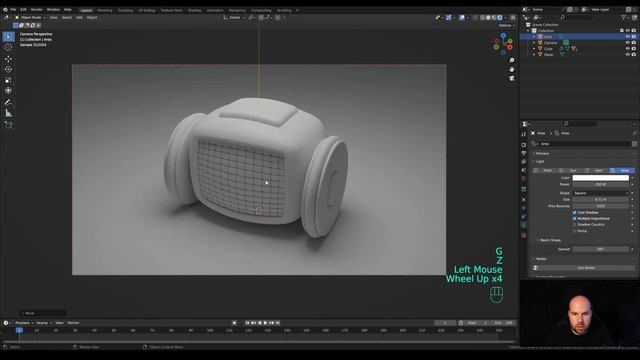Switch to rendered viewport shading
640x360 pixels.
pyautogui.click(x=500, y=18)
